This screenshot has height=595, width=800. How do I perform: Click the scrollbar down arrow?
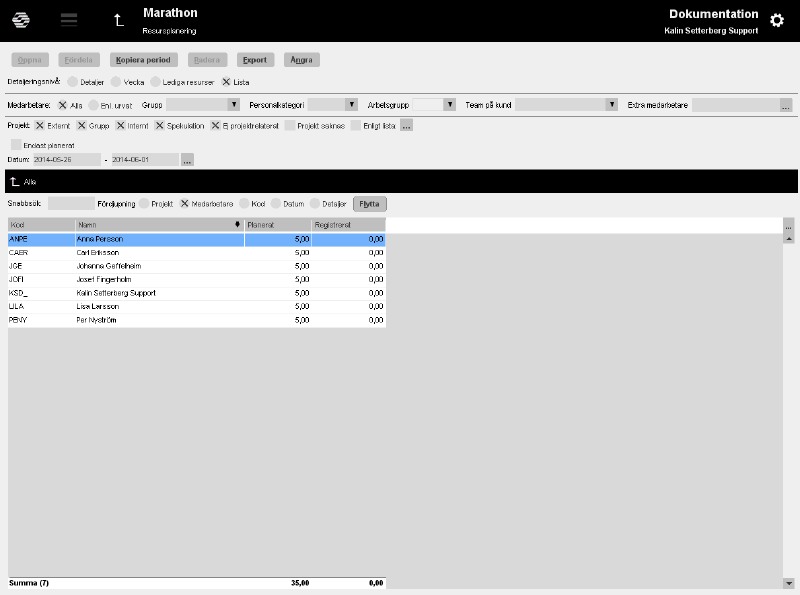tap(789, 583)
